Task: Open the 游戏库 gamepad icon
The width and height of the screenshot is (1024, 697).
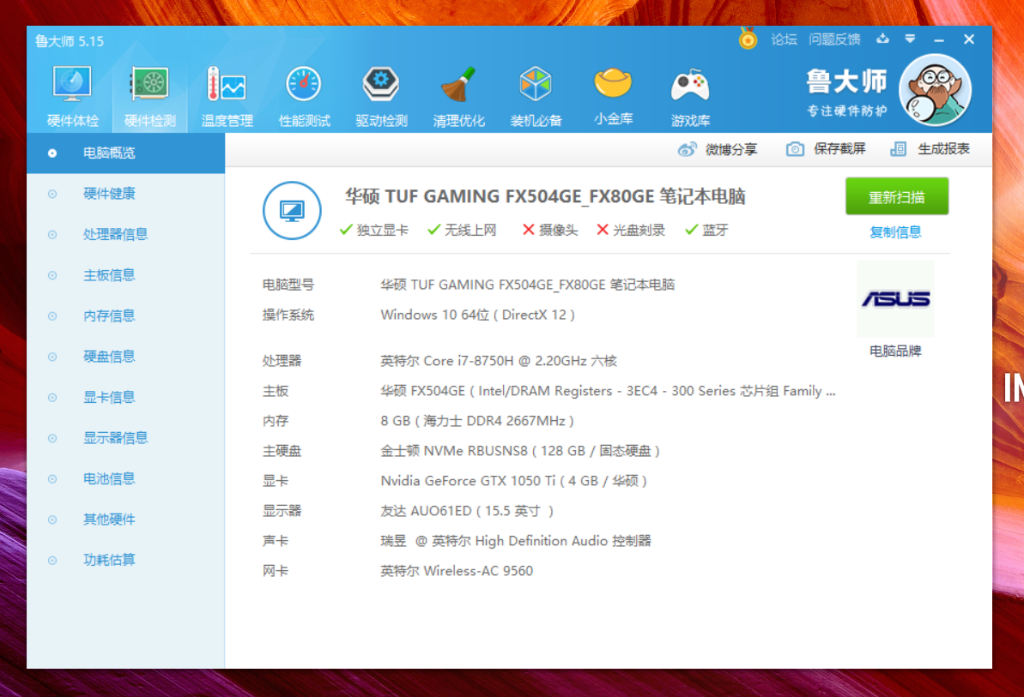Action: click(x=690, y=86)
